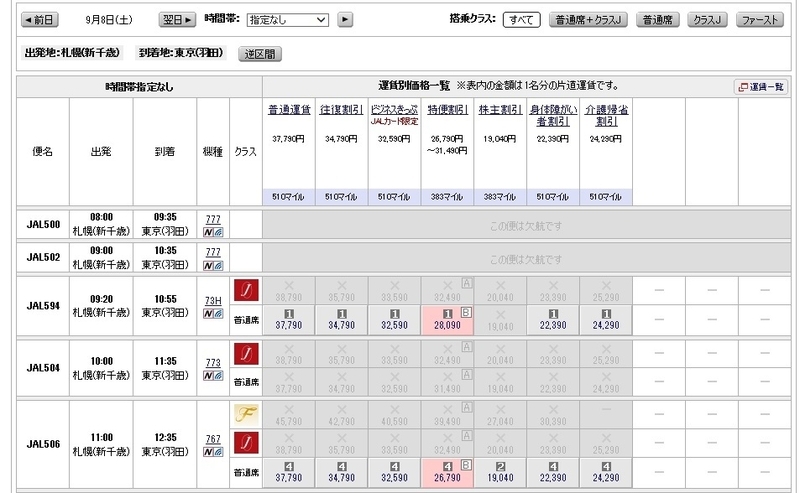
Task: Click the JAL500 この便は欠航です cancellation notice
Action: click(x=526, y=226)
